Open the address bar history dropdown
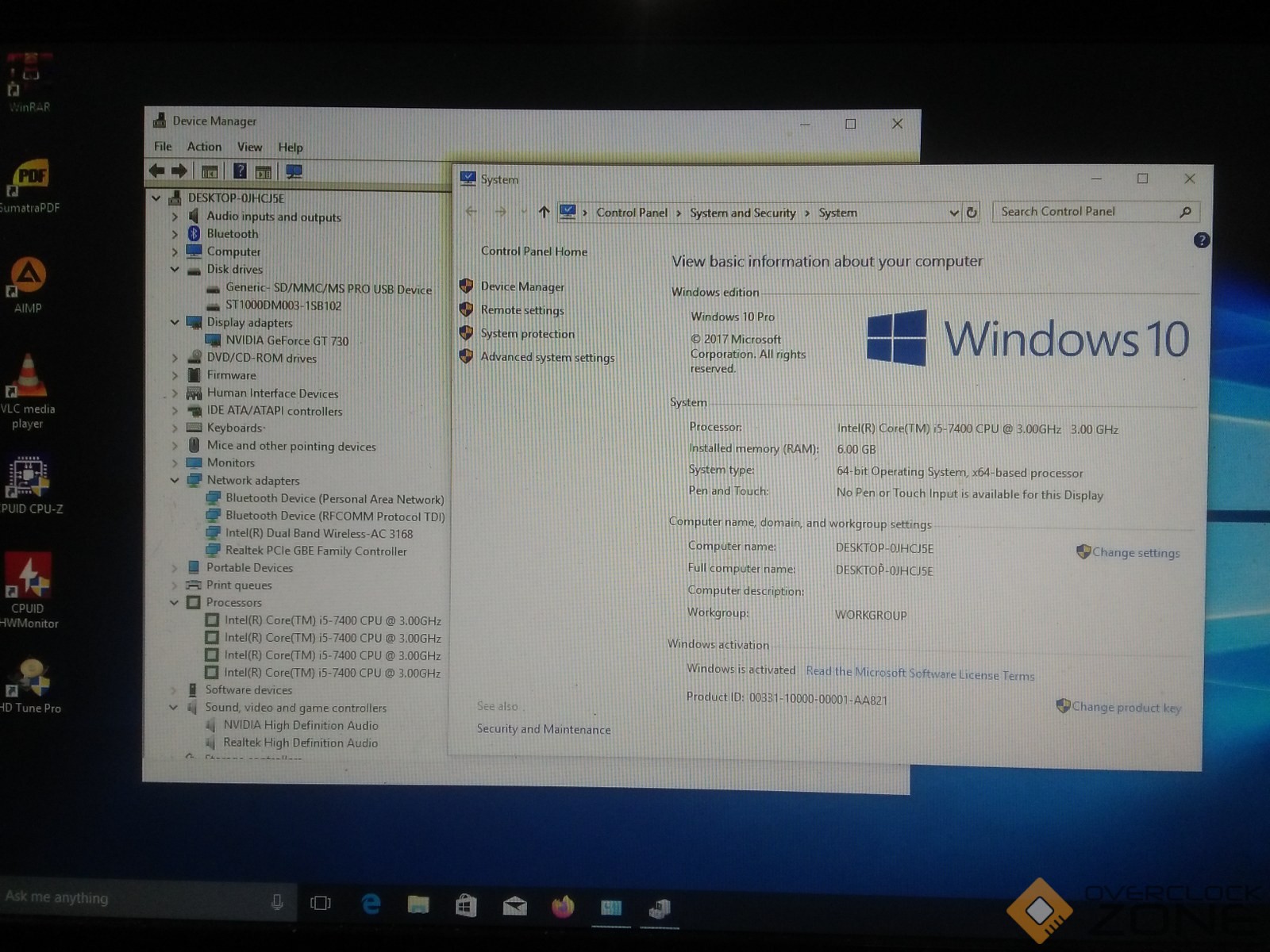The width and height of the screenshot is (1270, 952). point(954,213)
